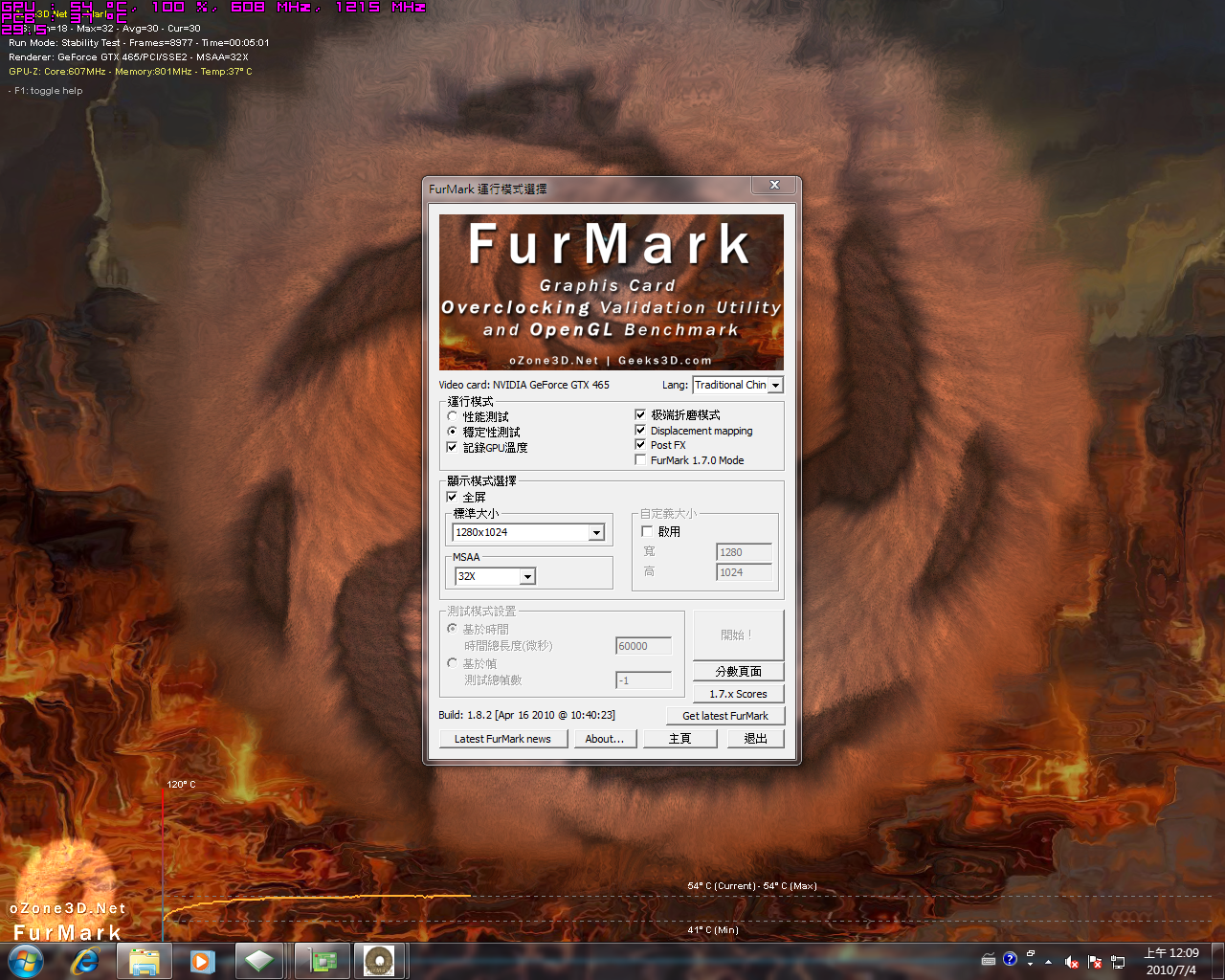This screenshot has height=980, width=1225.
Task: Click the Run Mode: Stability Test overlay line
Action: coord(139,43)
